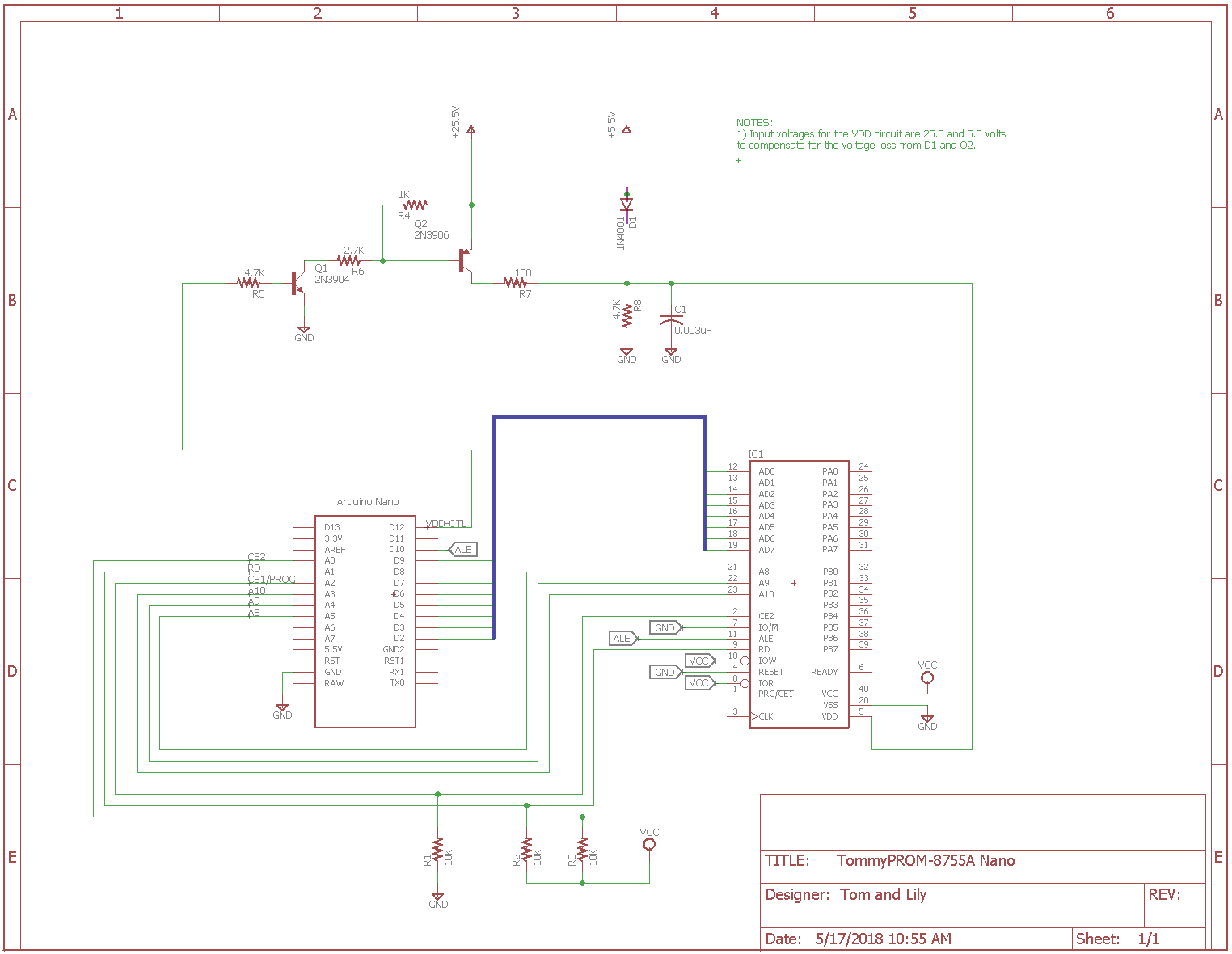Select the 1N4001 diode value label
Image resolution: width=1232 pixels, height=954 pixels.
(621, 233)
